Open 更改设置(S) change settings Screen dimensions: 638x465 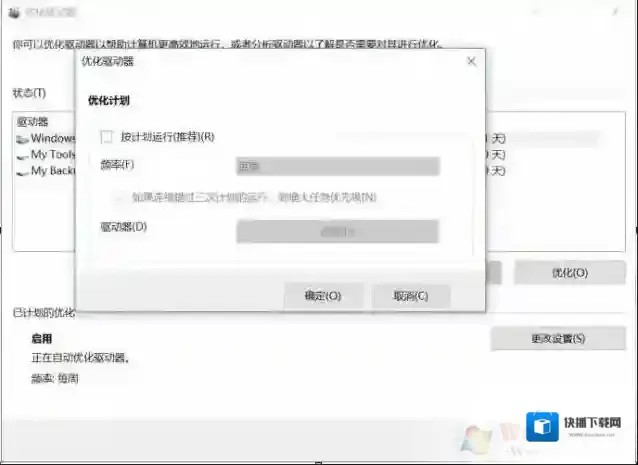point(557,338)
